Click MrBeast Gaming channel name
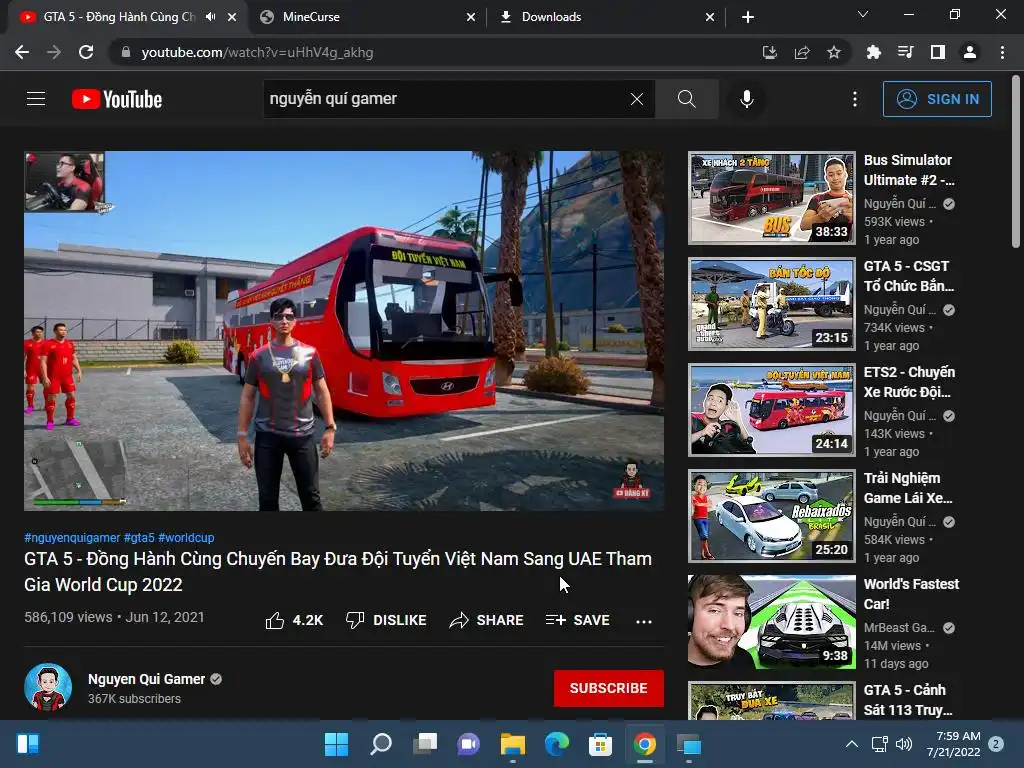 pos(899,628)
